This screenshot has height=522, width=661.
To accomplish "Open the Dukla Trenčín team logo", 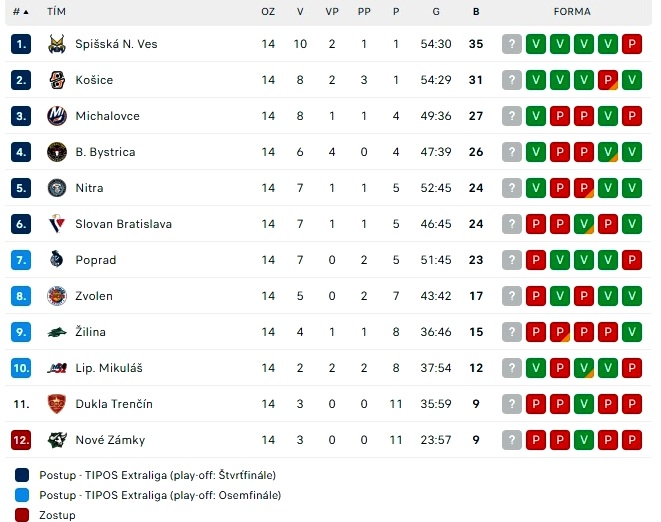I will 56,404.
